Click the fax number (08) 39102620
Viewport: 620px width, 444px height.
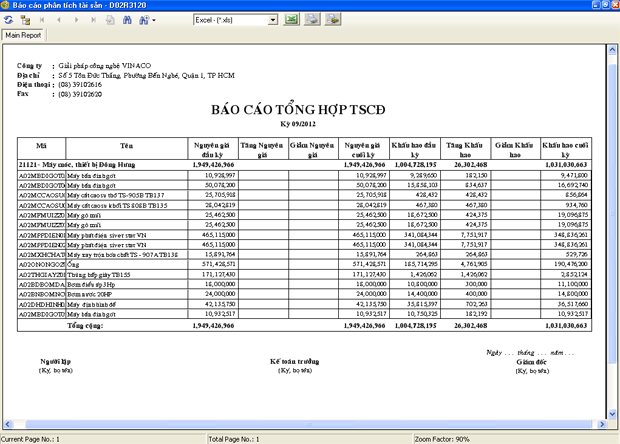[x=80, y=94]
